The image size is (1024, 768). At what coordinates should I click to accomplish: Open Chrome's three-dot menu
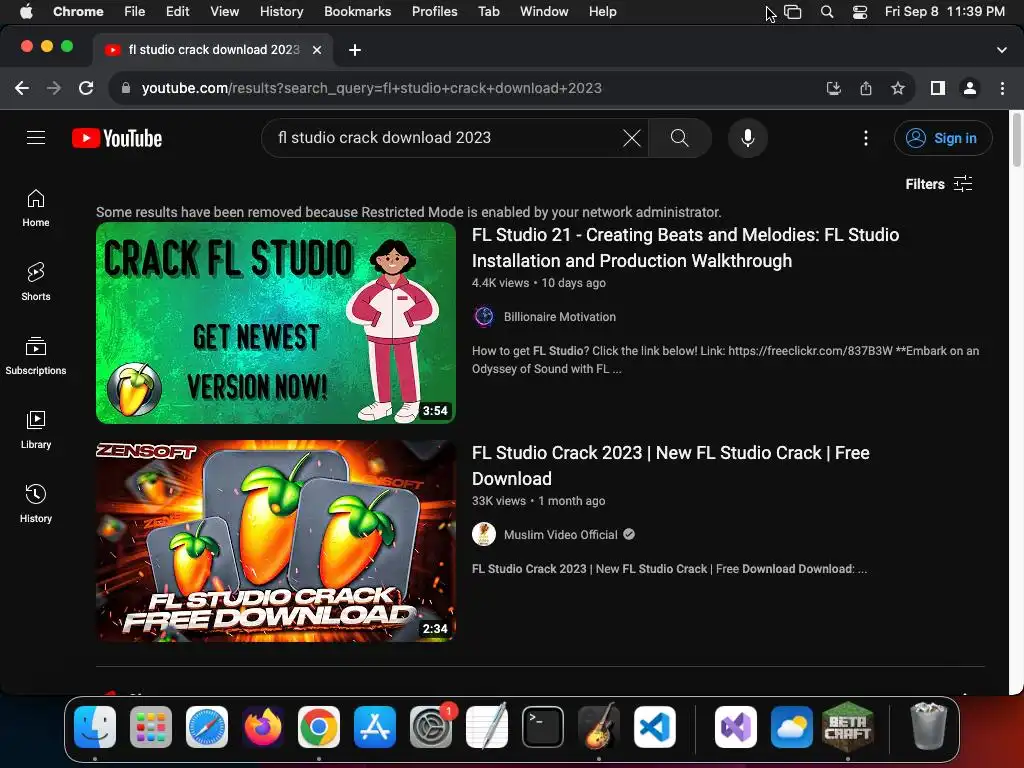(1002, 88)
